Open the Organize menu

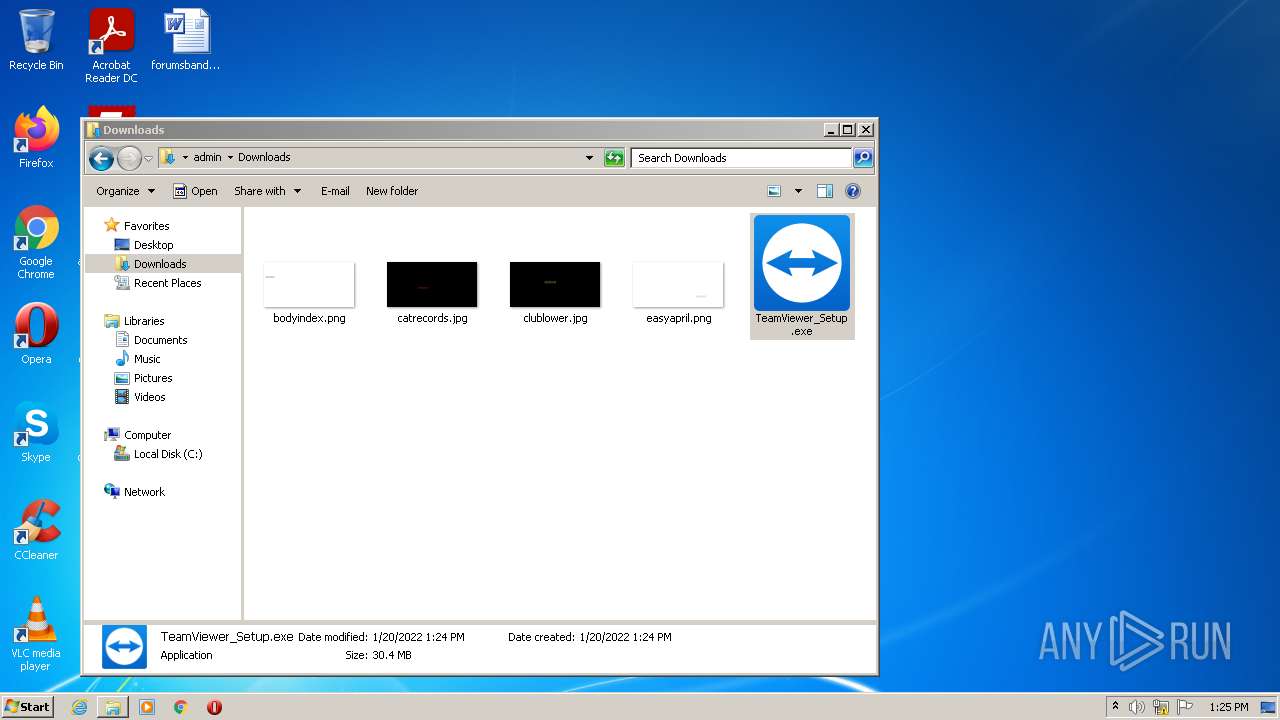tap(125, 191)
